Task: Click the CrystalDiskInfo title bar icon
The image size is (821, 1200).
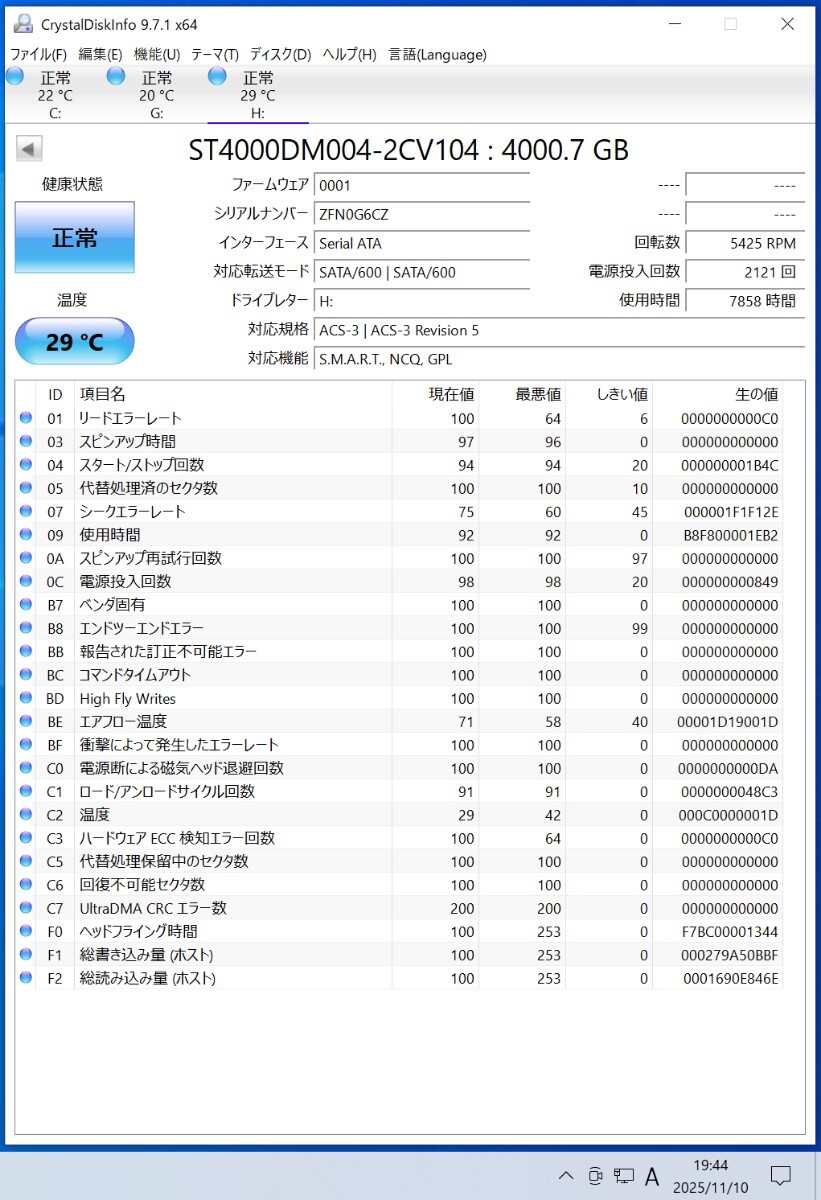Action: [23, 24]
